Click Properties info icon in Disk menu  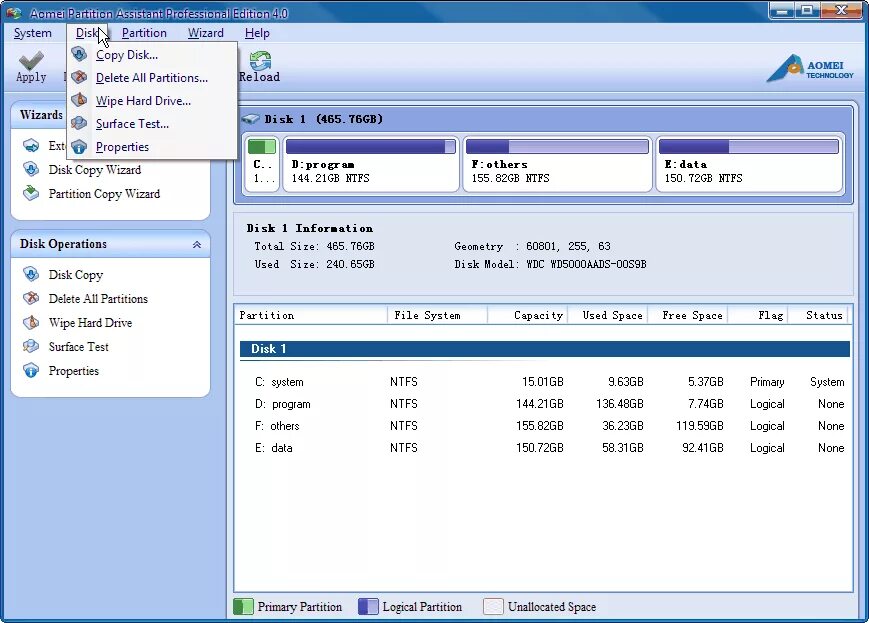pyautogui.click(x=79, y=146)
